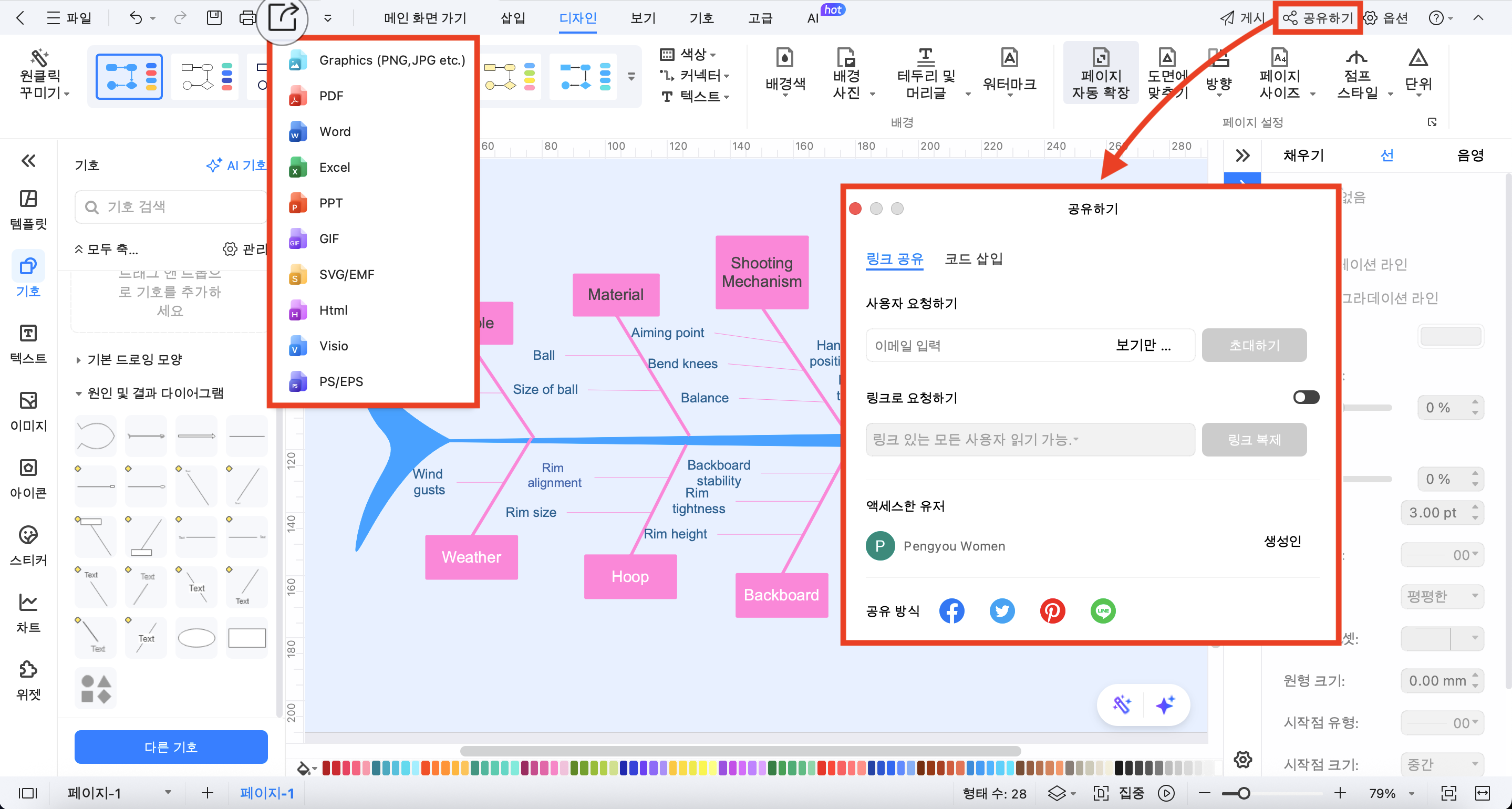Click the layers icon in status bar
The image size is (1512, 809).
1057,793
